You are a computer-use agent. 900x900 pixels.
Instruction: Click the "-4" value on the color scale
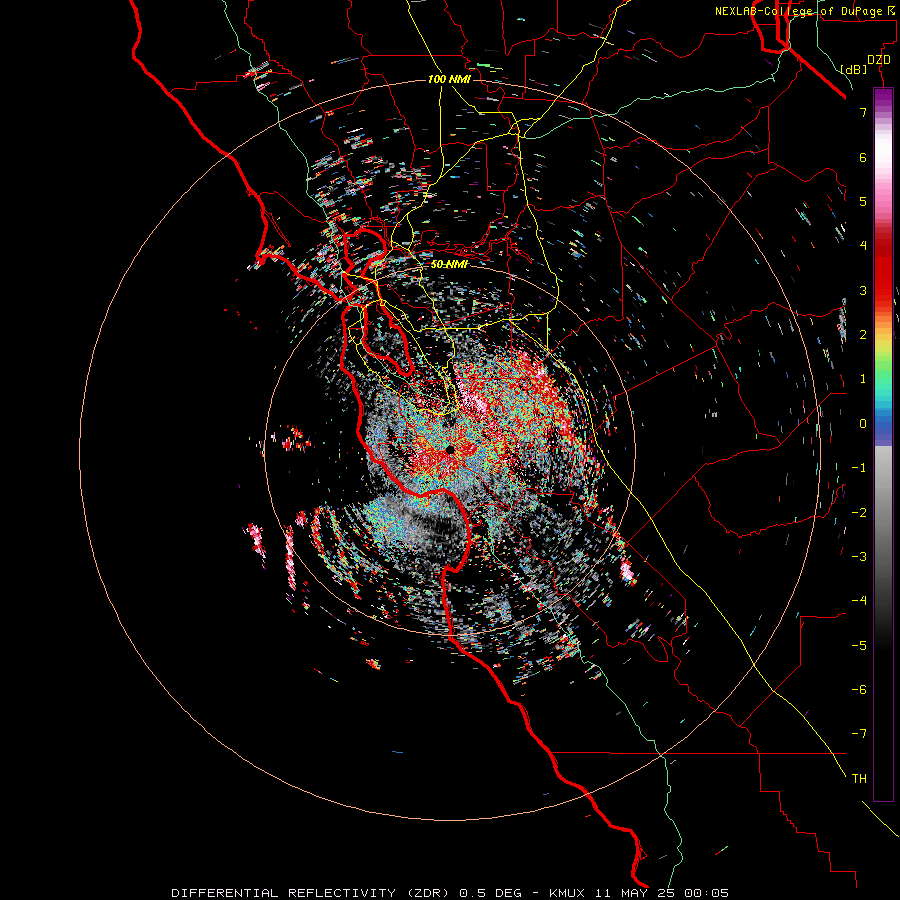pos(859,601)
